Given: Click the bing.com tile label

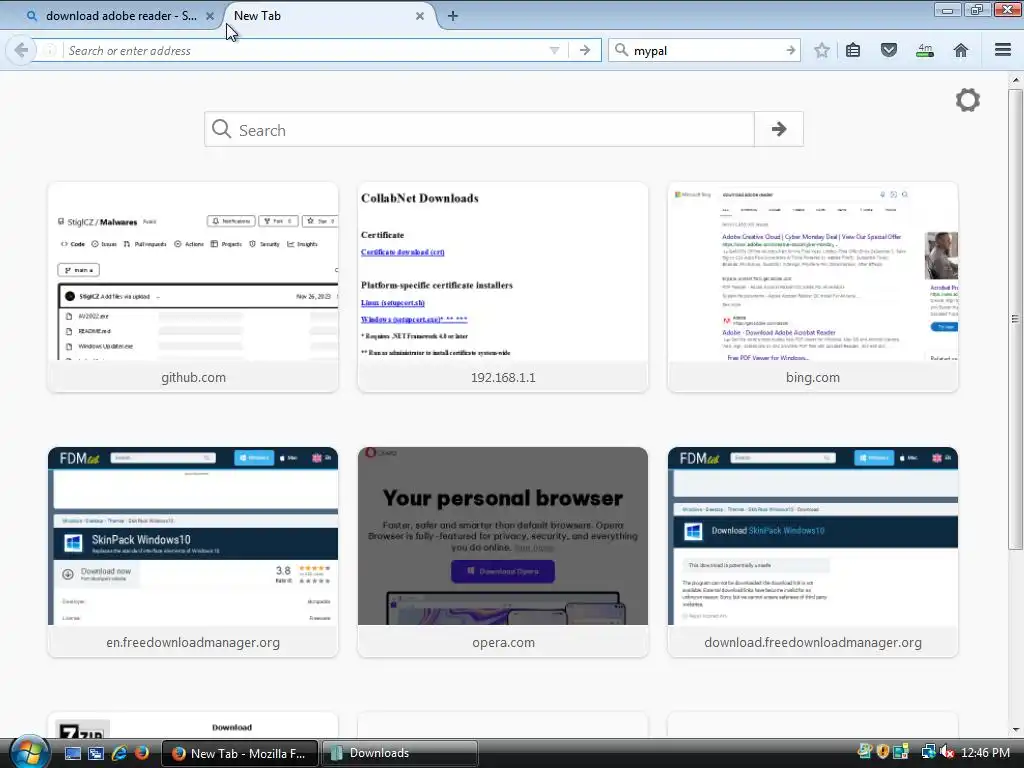Looking at the screenshot, I should (x=813, y=377).
